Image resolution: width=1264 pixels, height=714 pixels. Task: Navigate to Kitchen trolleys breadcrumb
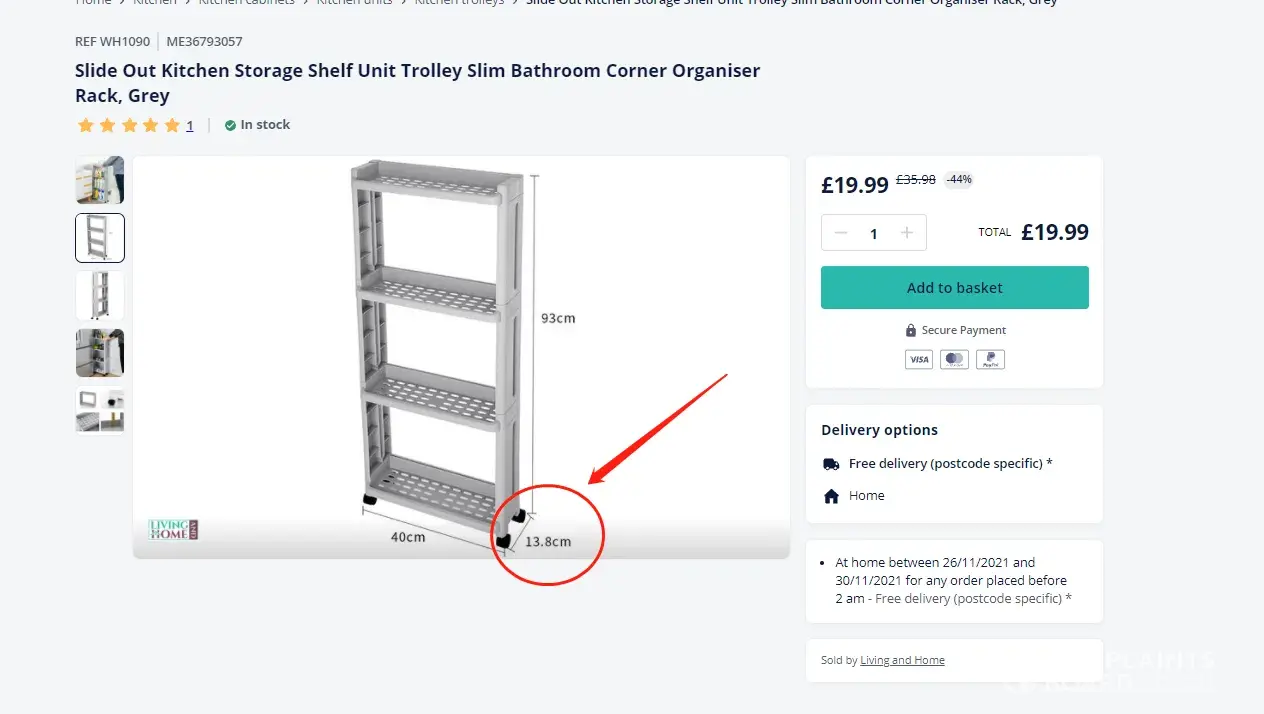click(x=459, y=2)
